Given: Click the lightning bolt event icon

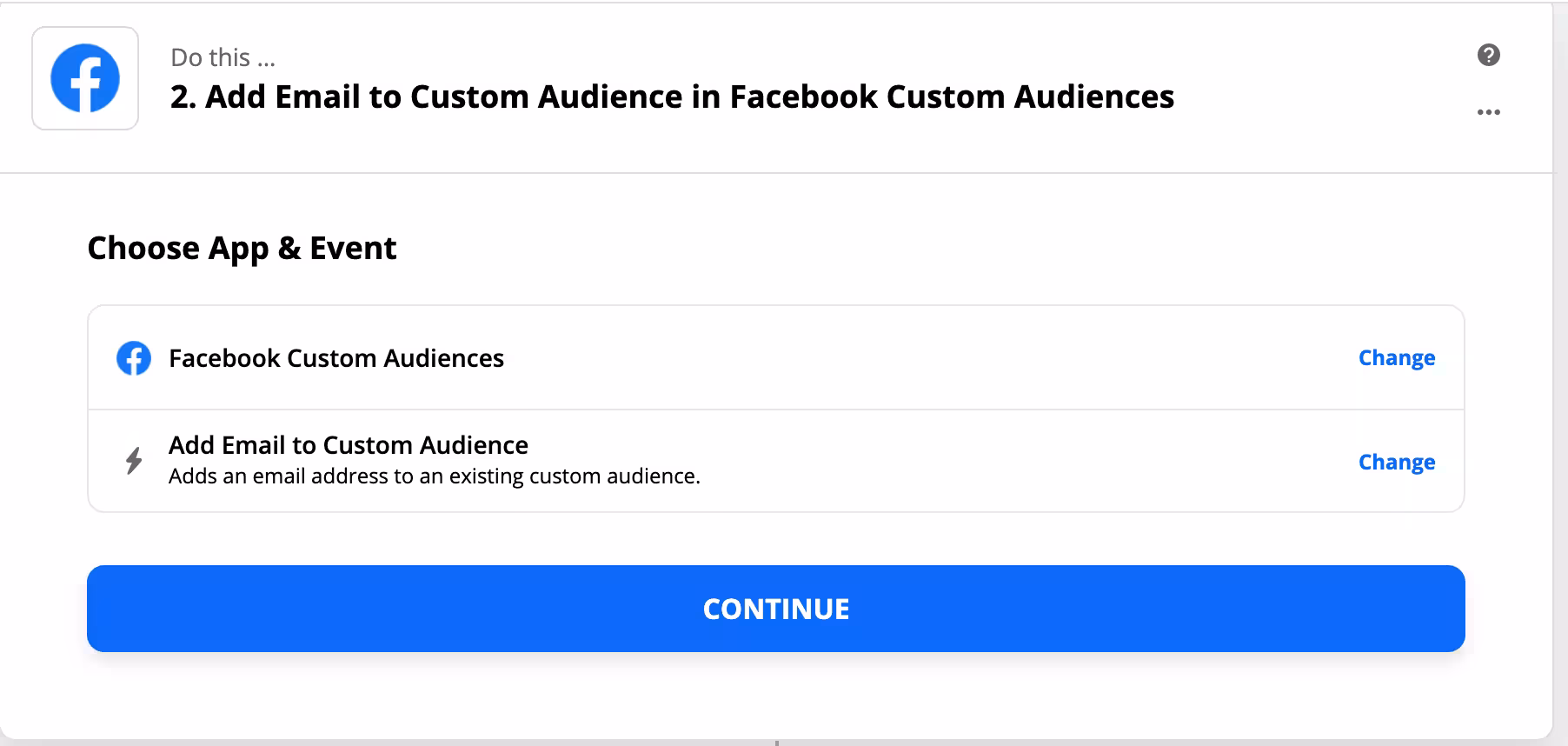Looking at the screenshot, I should [134, 461].
